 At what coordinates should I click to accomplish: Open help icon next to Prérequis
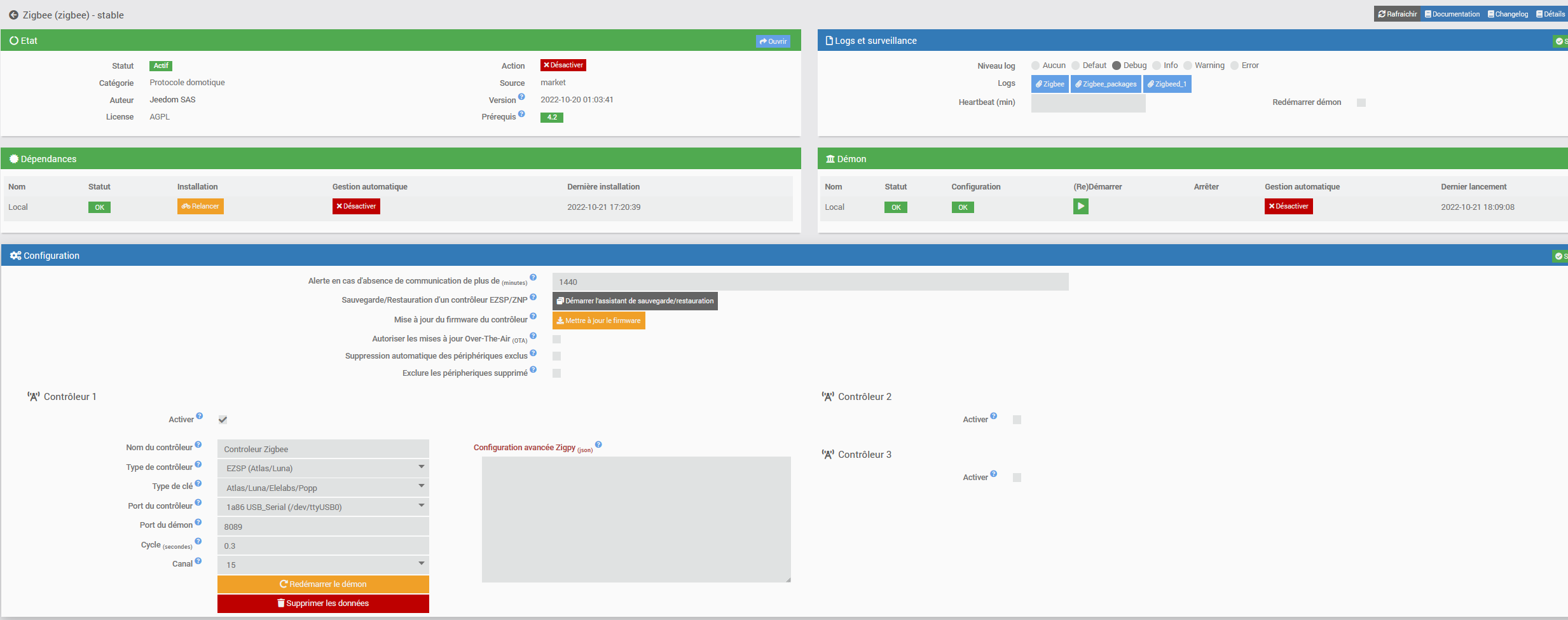521,114
